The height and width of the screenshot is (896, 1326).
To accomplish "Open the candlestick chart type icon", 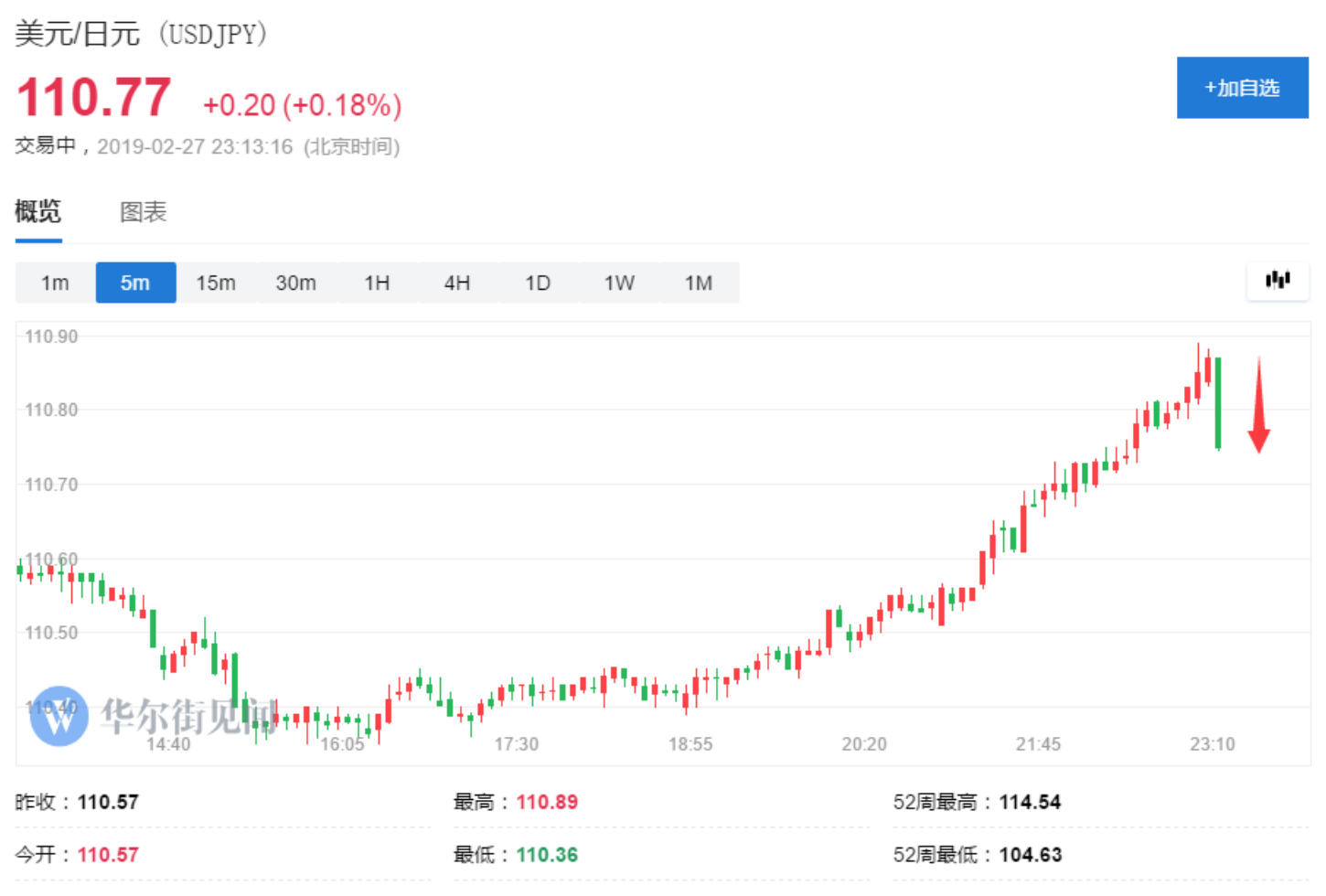I will pyautogui.click(x=1278, y=281).
